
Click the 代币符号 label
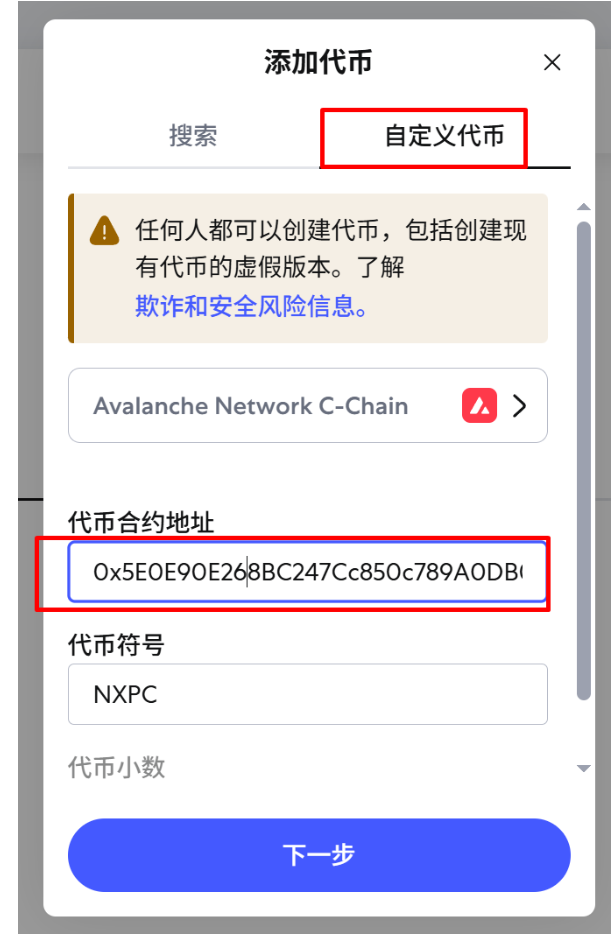pyautogui.click(x=116, y=645)
